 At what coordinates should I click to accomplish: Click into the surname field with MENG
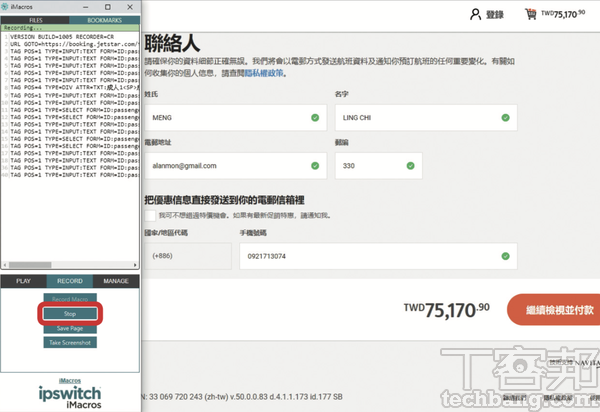point(236,118)
